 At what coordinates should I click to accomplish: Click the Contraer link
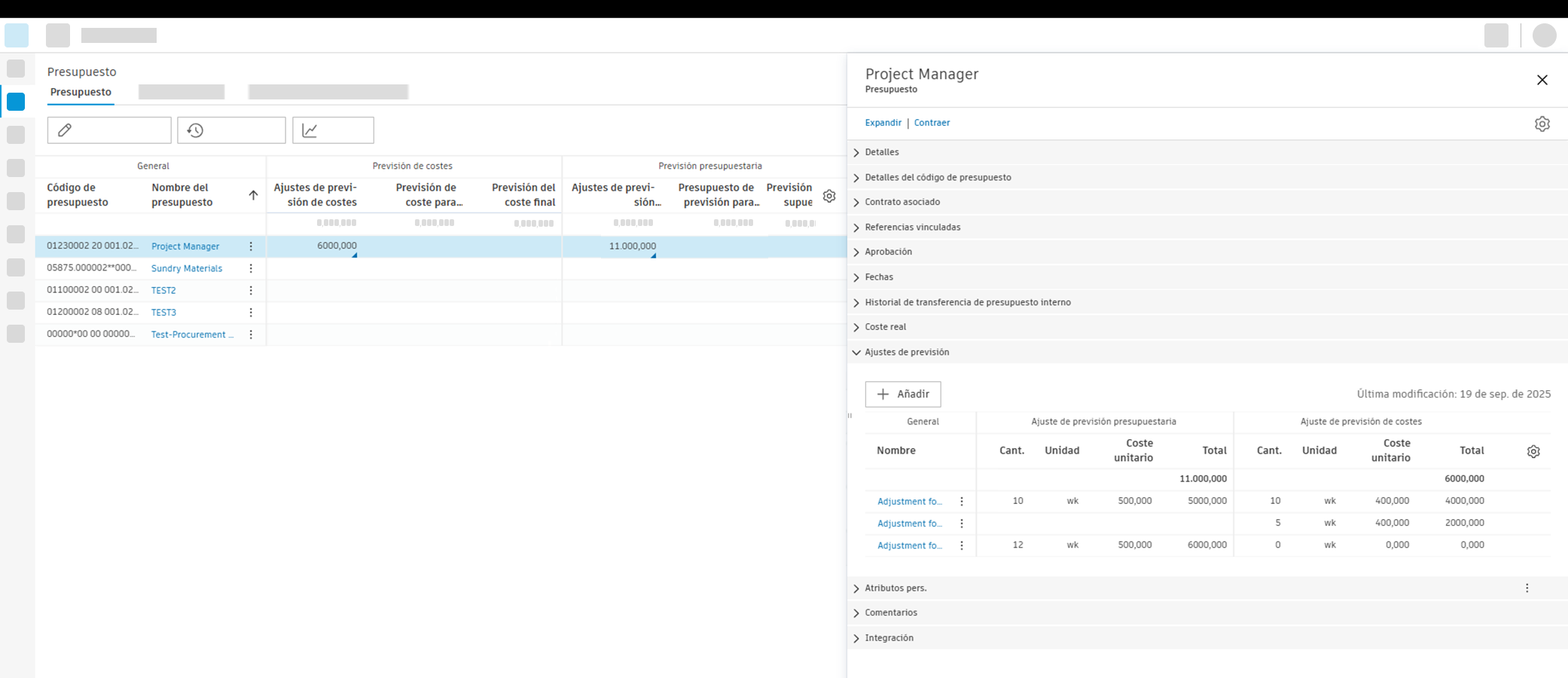(x=932, y=123)
